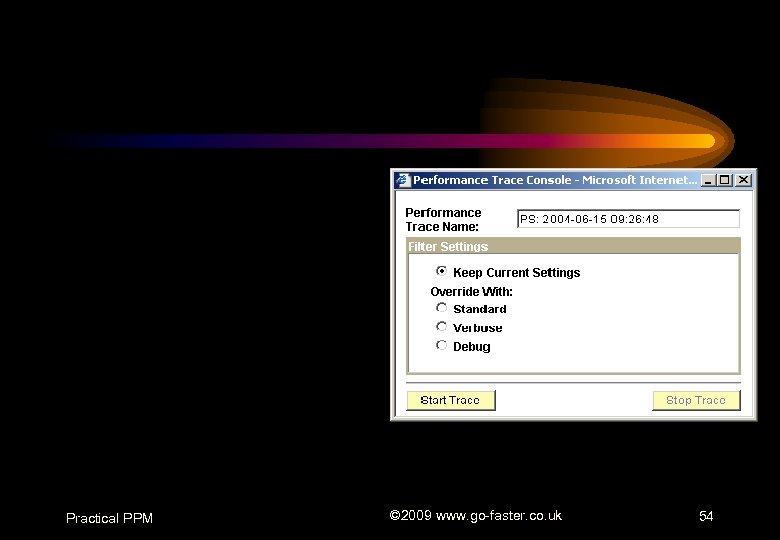
Task: Click the Practical PPM footer text
Action: pyautogui.click(x=109, y=518)
